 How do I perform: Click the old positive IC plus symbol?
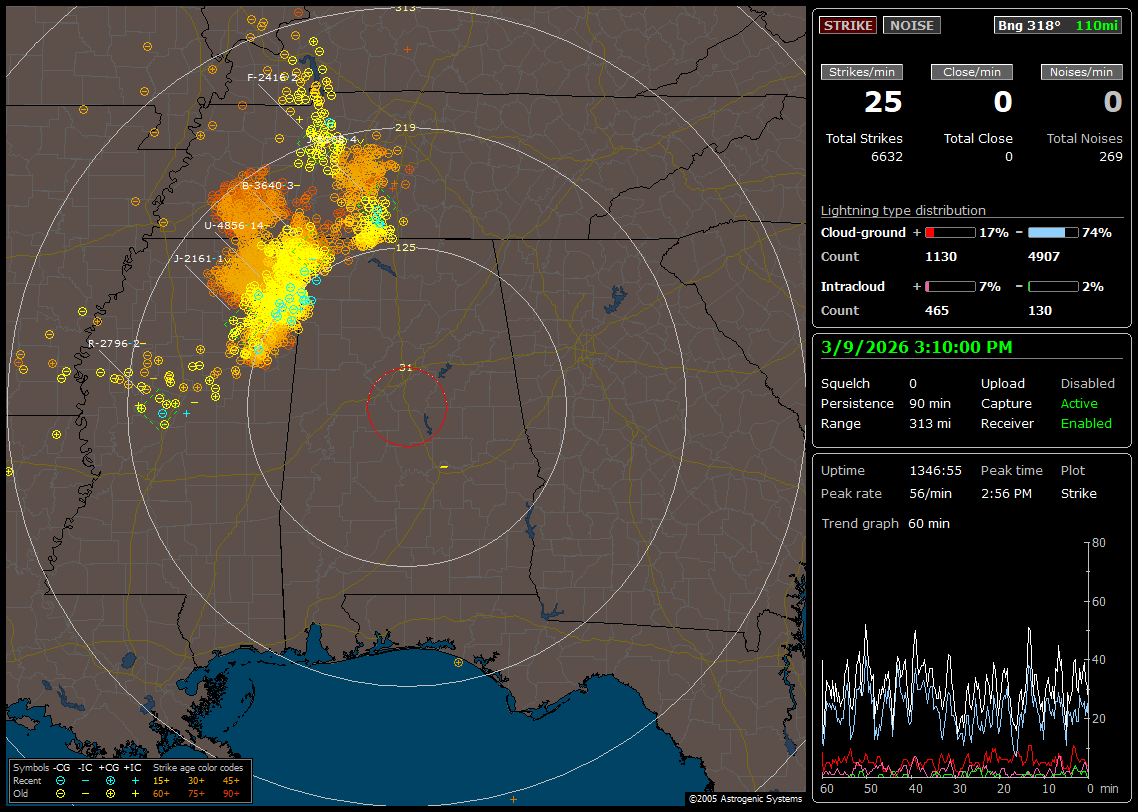point(135,793)
